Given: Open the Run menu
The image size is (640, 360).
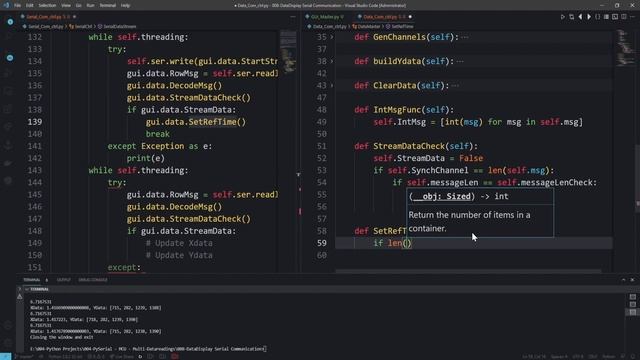Looking at the screenshot, I should tap(90, 6).
